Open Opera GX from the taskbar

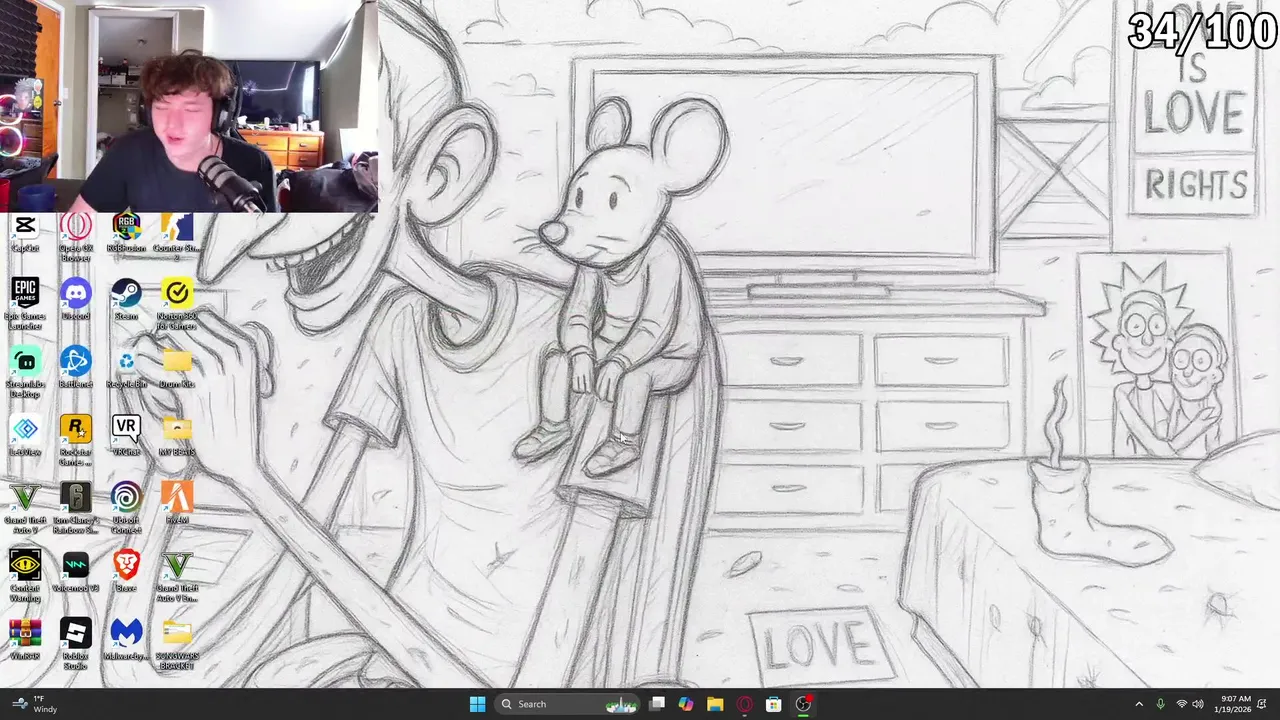(x=744, y=704)
